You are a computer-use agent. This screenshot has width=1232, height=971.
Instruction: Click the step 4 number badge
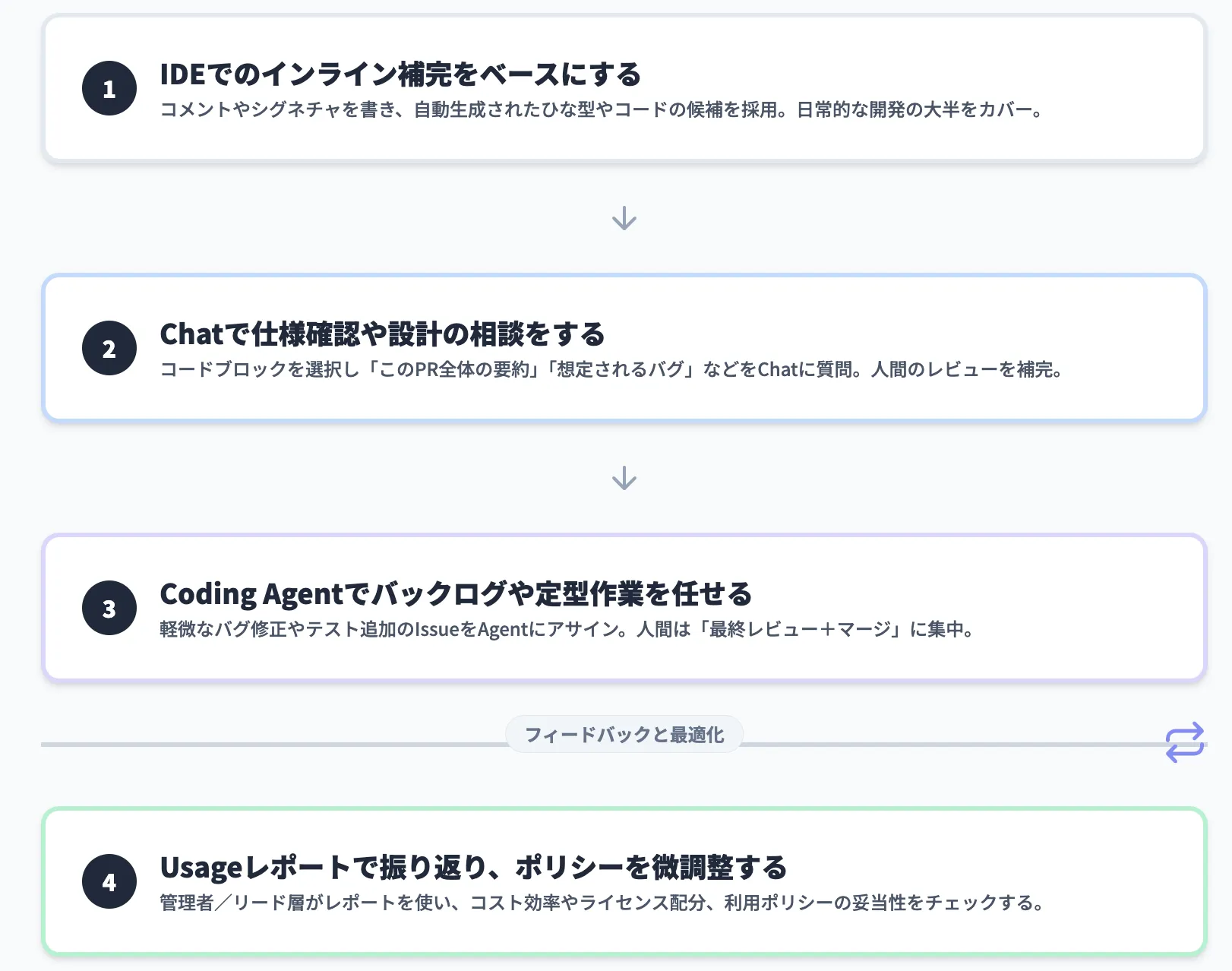[x=109, y=882]
